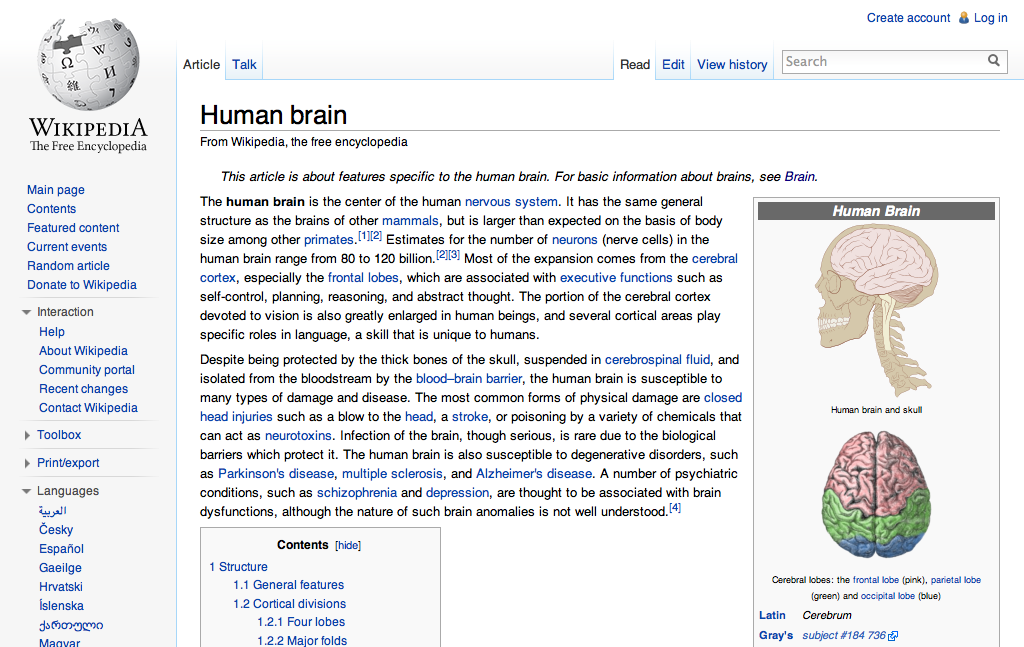The width and height of the screenshot is (1024, 647).
Task: Follow the multiple sclerosis link
Action: pyautogui.click(x=392, y=473)
